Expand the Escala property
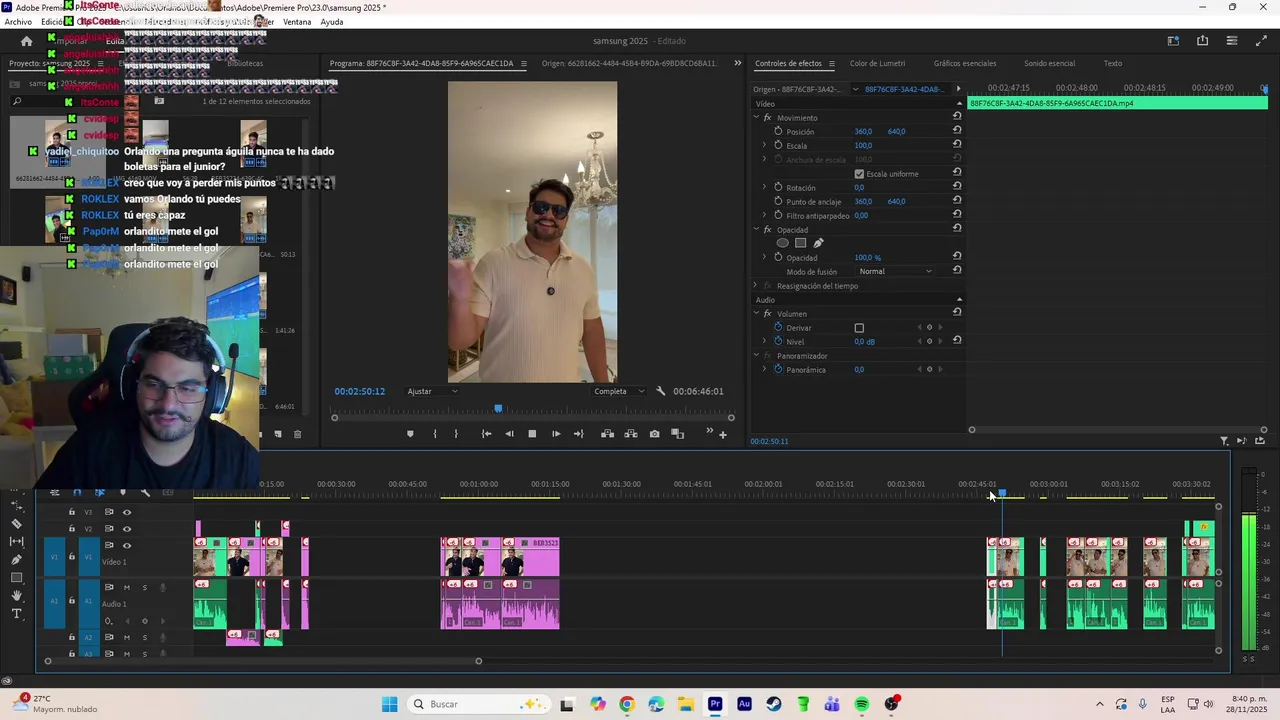 (765, 145)
